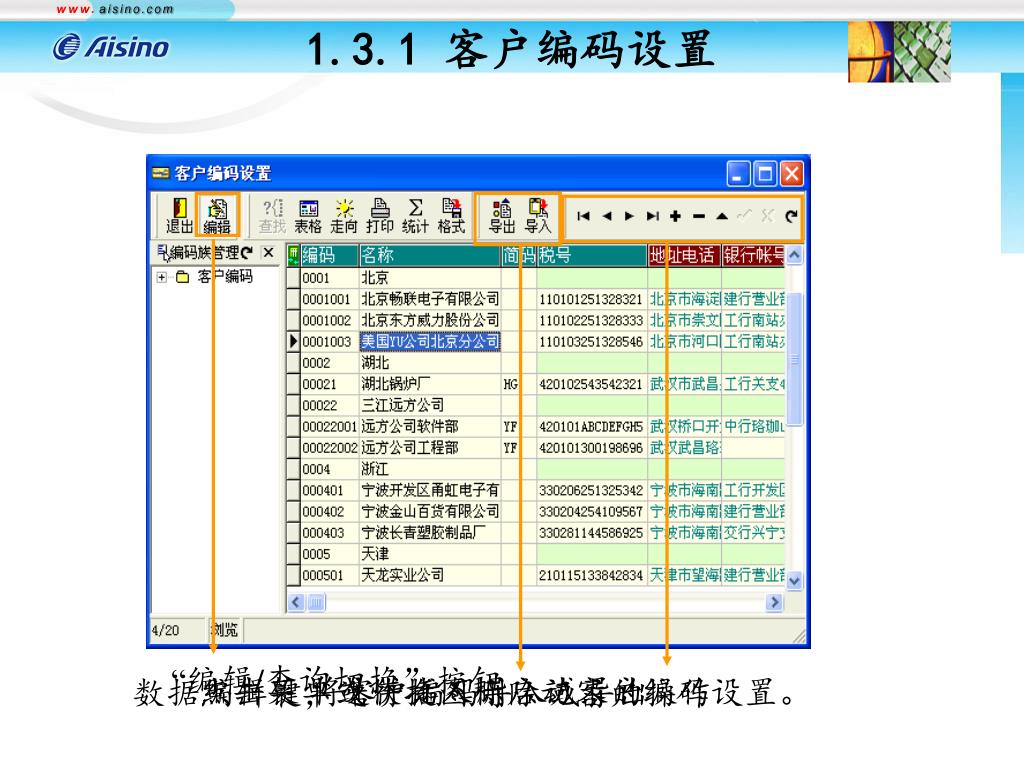This screenshot has width=1024, height=768.
Task: Select the 客户编码 folder in tree
Action: [224, 277]
